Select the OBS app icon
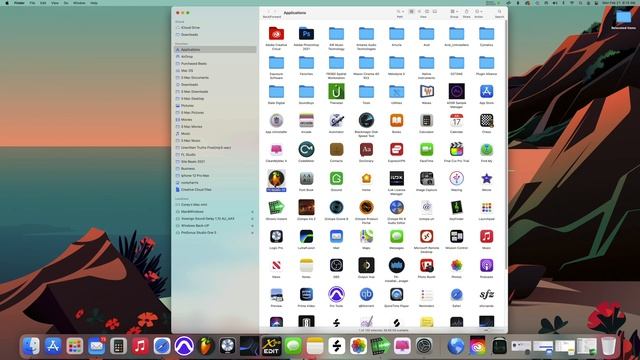 [336, 265]
